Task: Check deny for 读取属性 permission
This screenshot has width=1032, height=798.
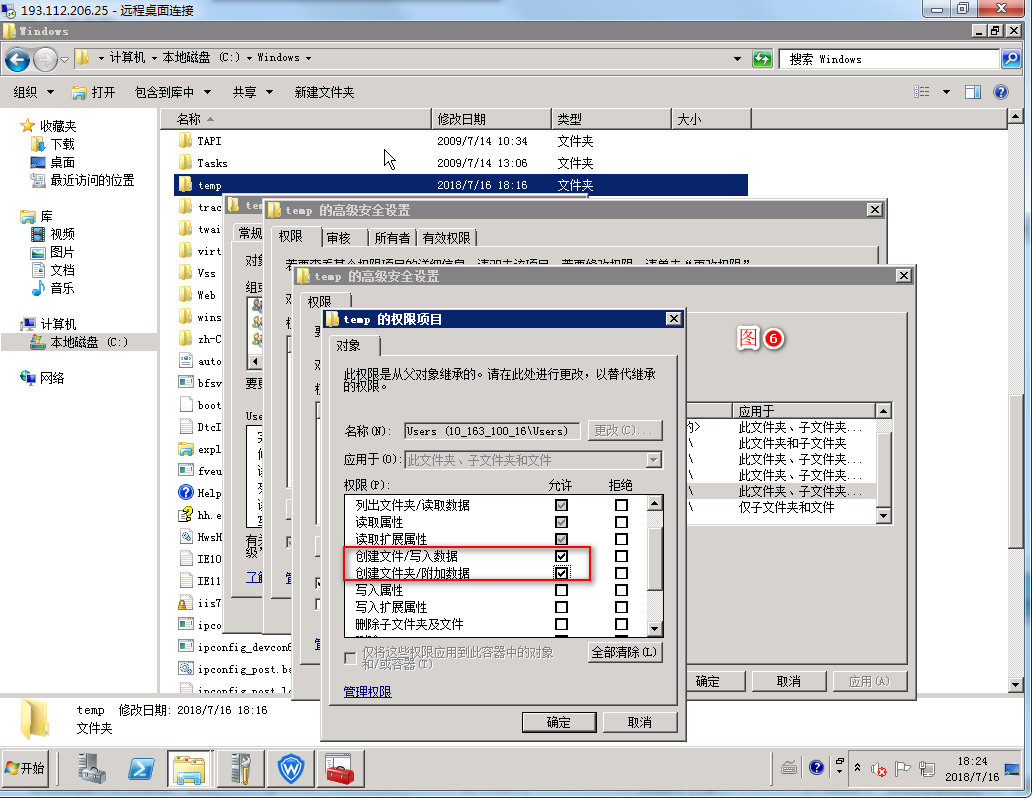Action: coord(621,522)
